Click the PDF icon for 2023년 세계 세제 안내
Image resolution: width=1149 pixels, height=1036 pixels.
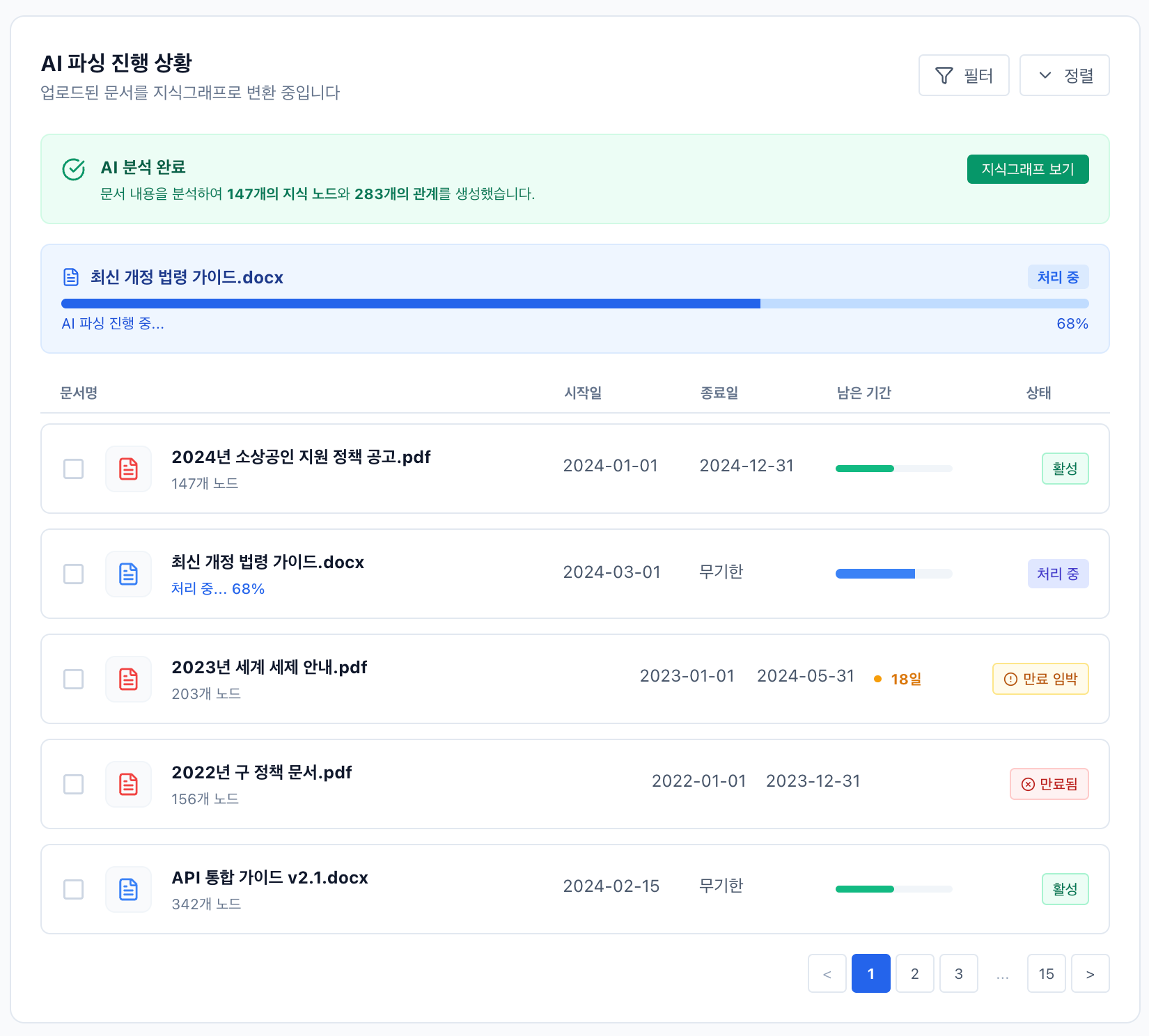click(128, 679)
